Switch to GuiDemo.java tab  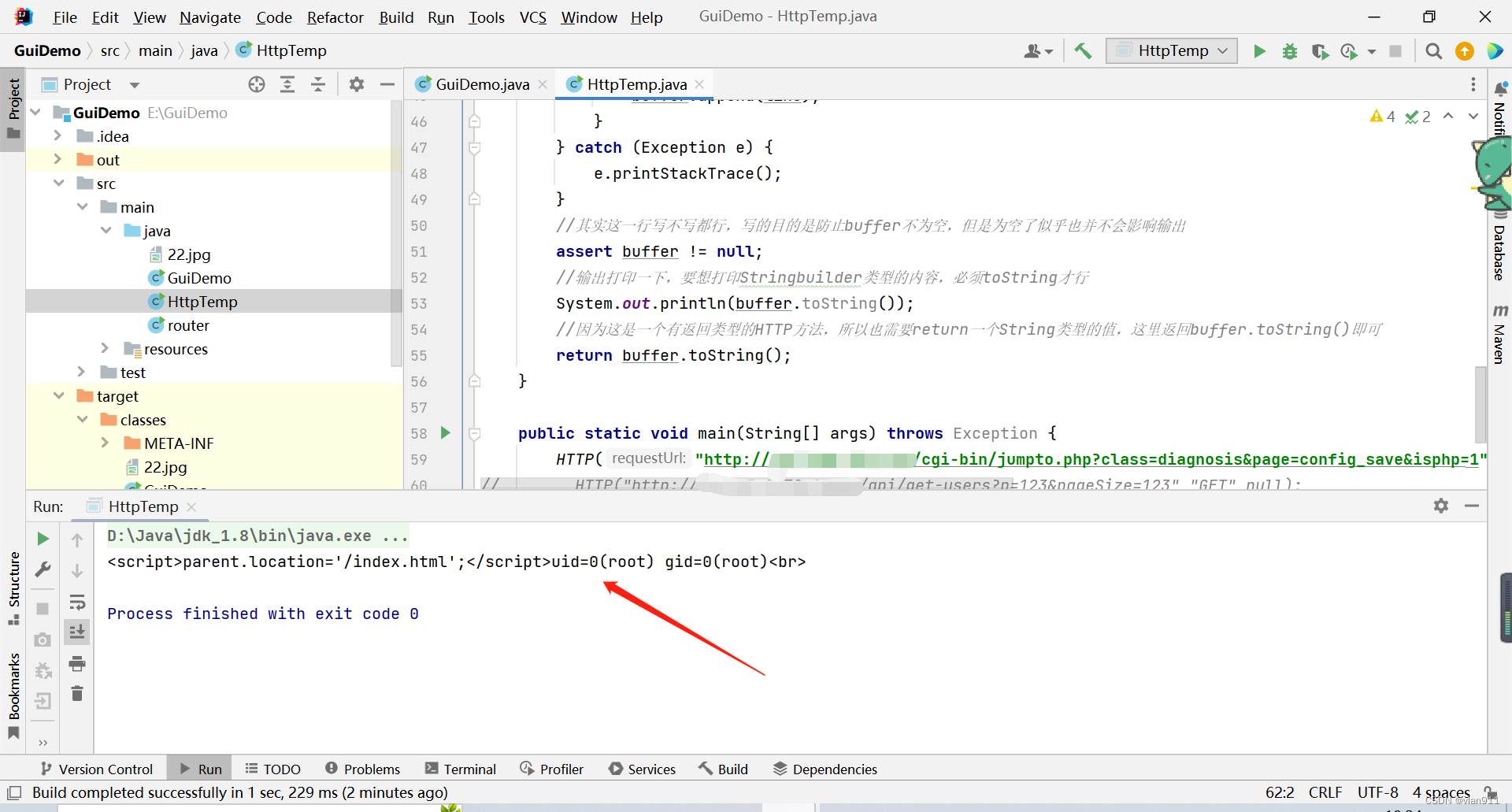pyautogui.click(x=482, y=84)
